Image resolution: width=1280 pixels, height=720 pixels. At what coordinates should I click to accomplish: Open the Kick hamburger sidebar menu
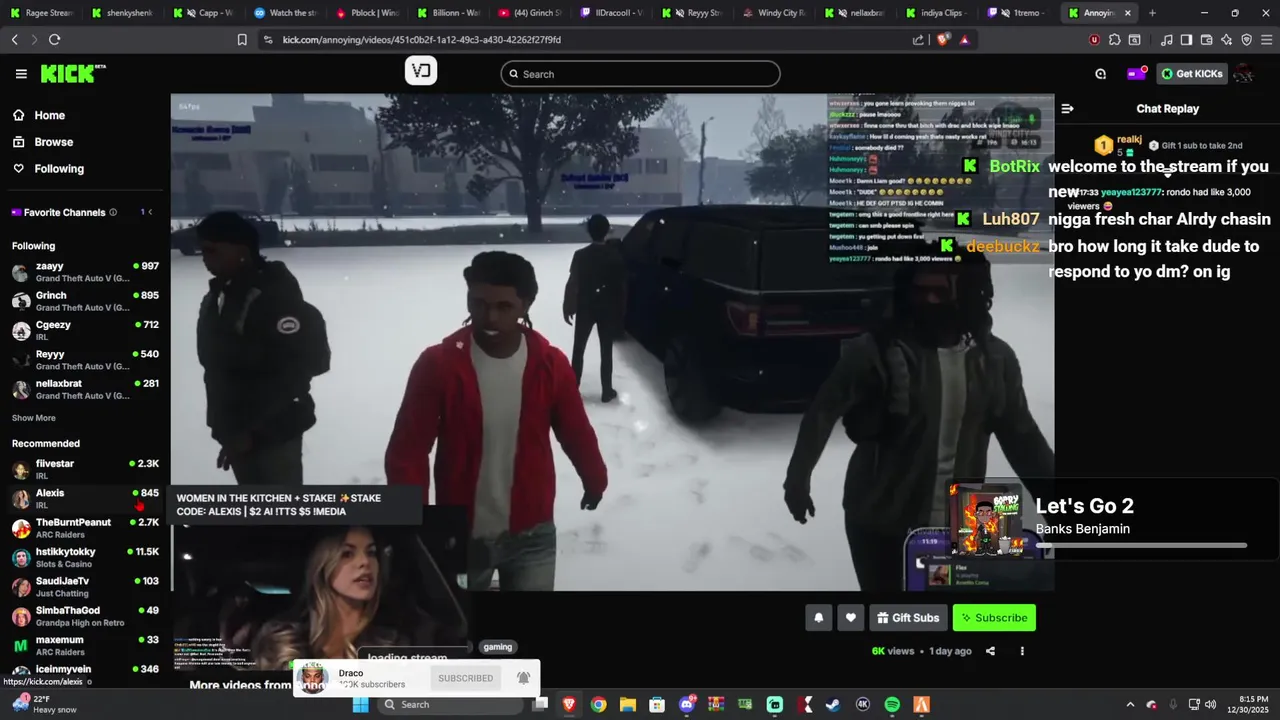coord(21,74)
